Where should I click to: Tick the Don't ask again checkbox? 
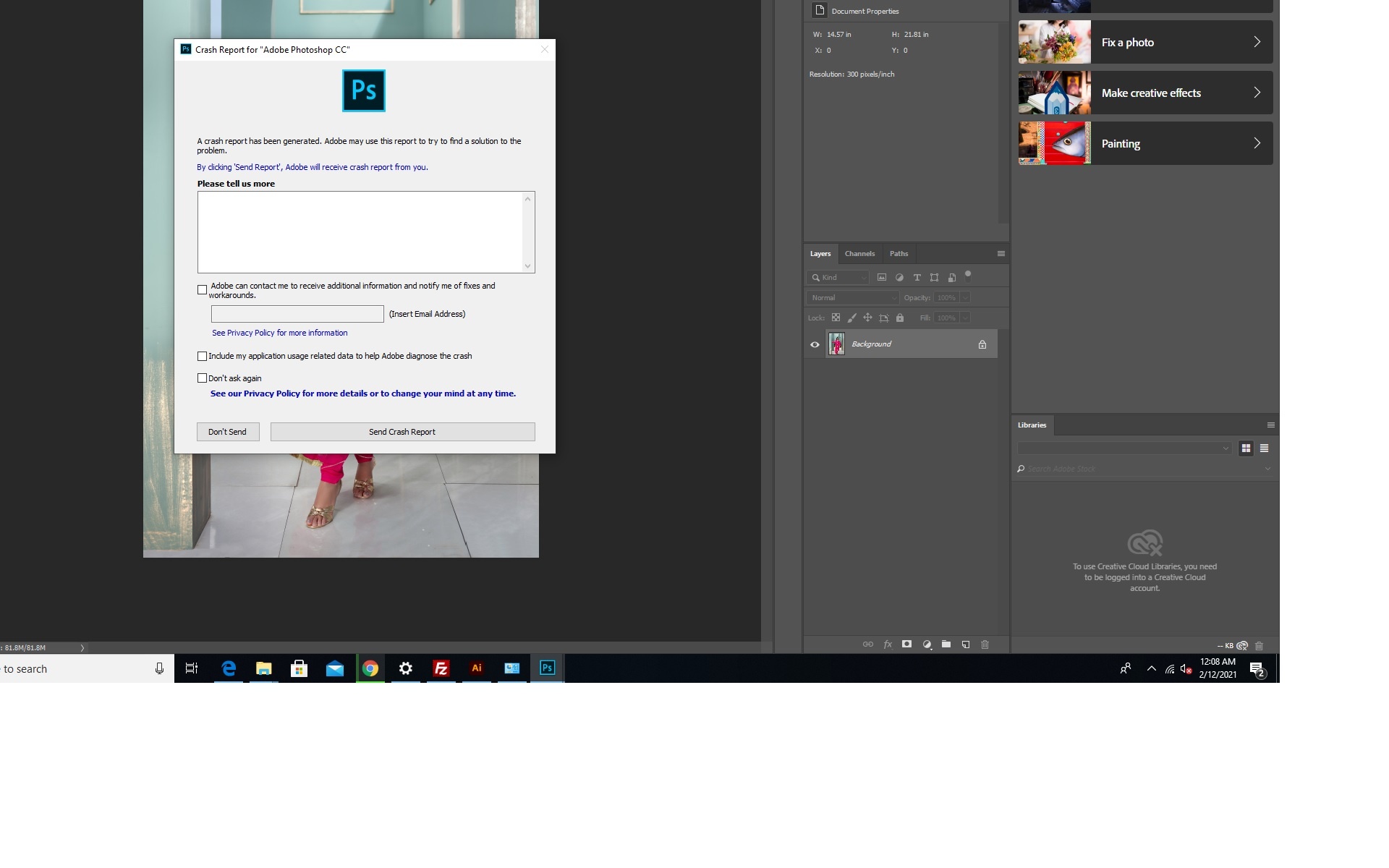pyautogui.click(x=203, y=378)
